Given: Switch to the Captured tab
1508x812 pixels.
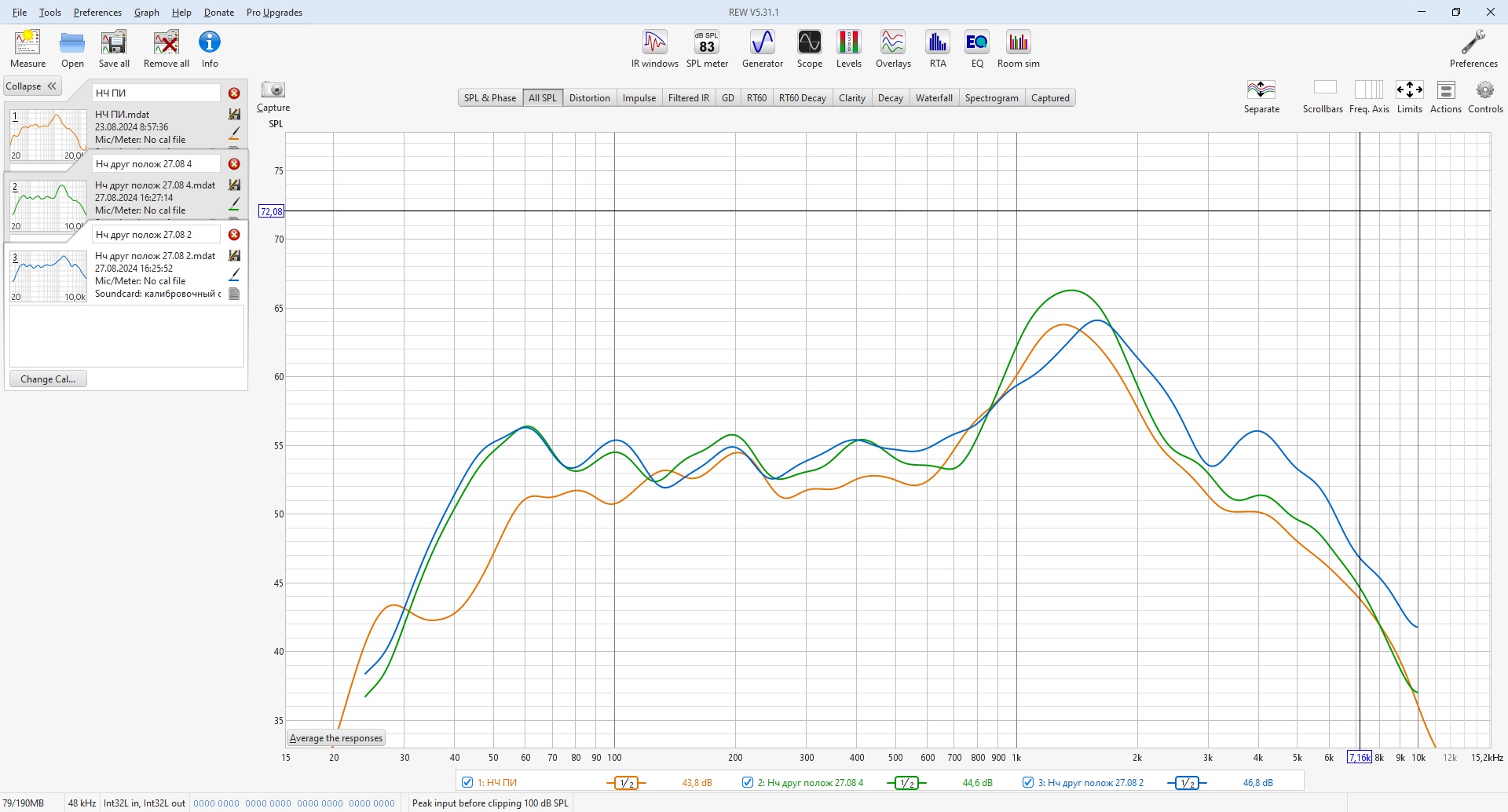Looking at the screenshot, I should pos(1050,98).
